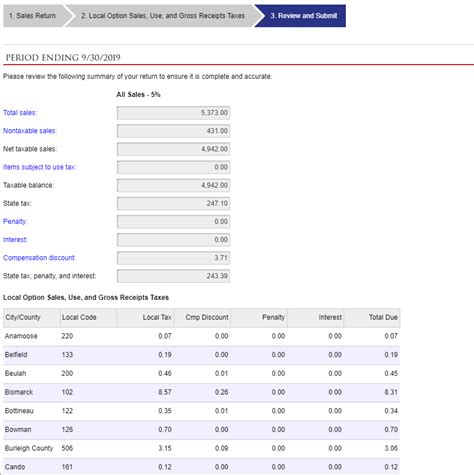This screenshot has height=475, width=474.
Task: Click local code 122 for Bottineau
Action: click(67, 411)
